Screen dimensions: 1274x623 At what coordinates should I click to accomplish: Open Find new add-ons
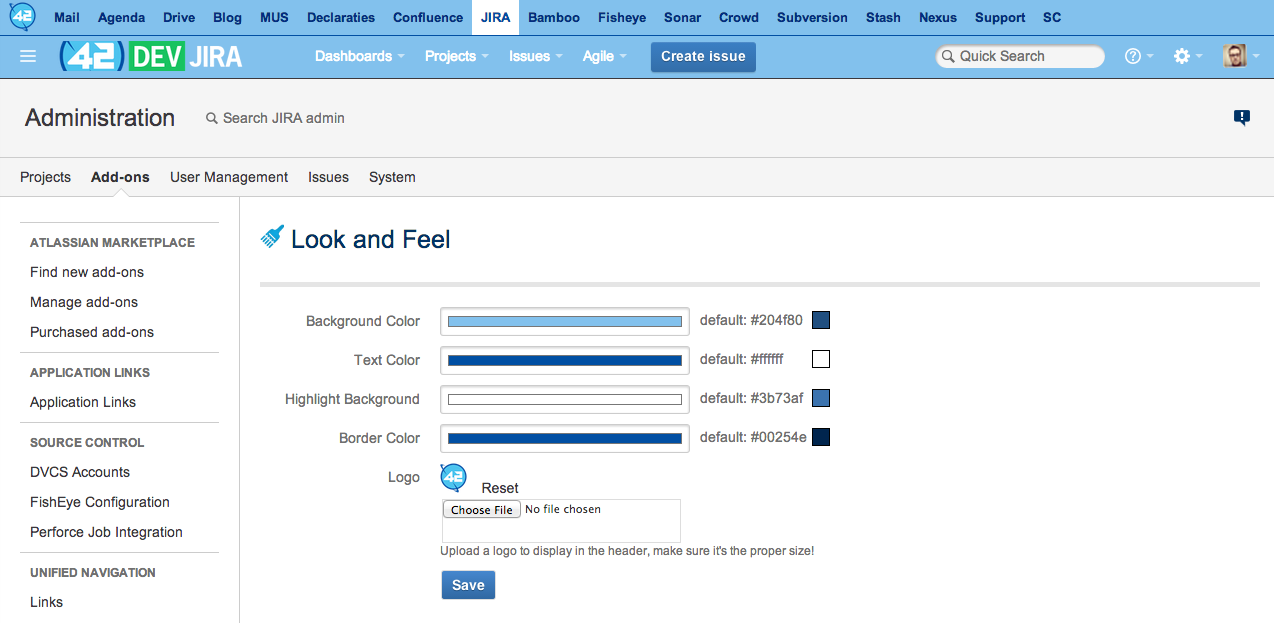[87, 272]
